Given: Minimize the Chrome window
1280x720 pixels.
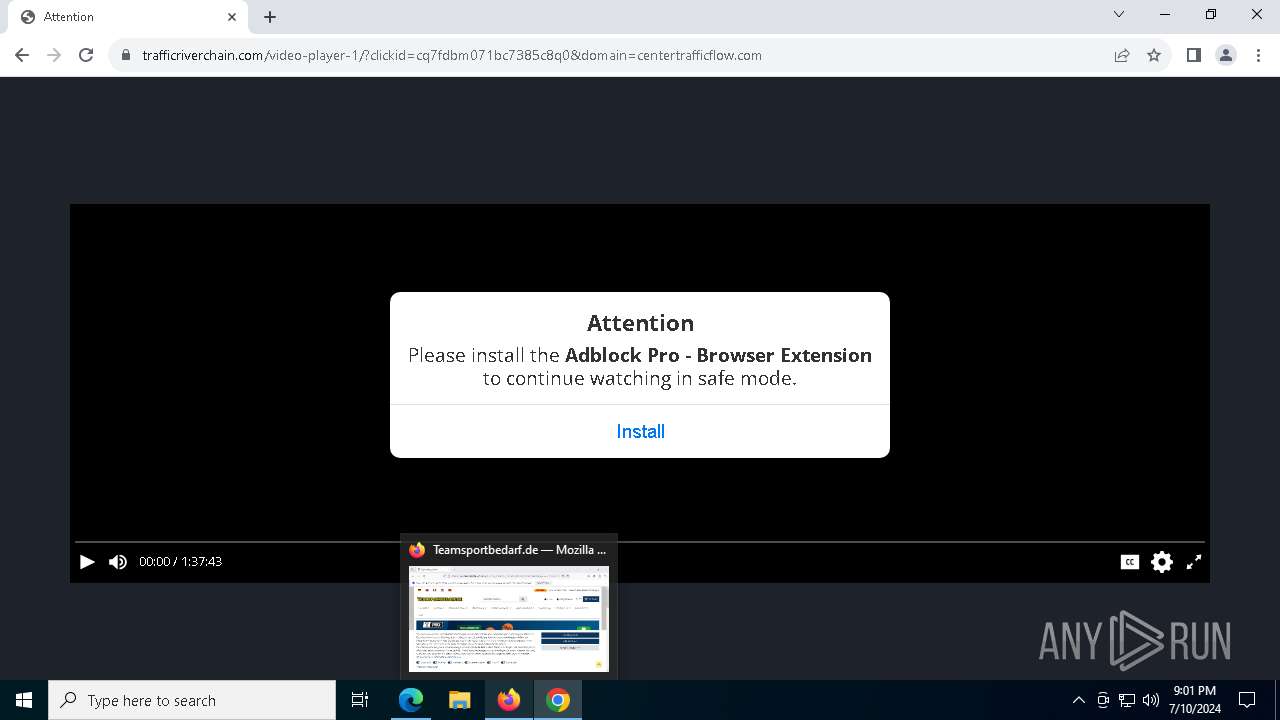Looking at the screenshot, I should [x=1165, y=14].
